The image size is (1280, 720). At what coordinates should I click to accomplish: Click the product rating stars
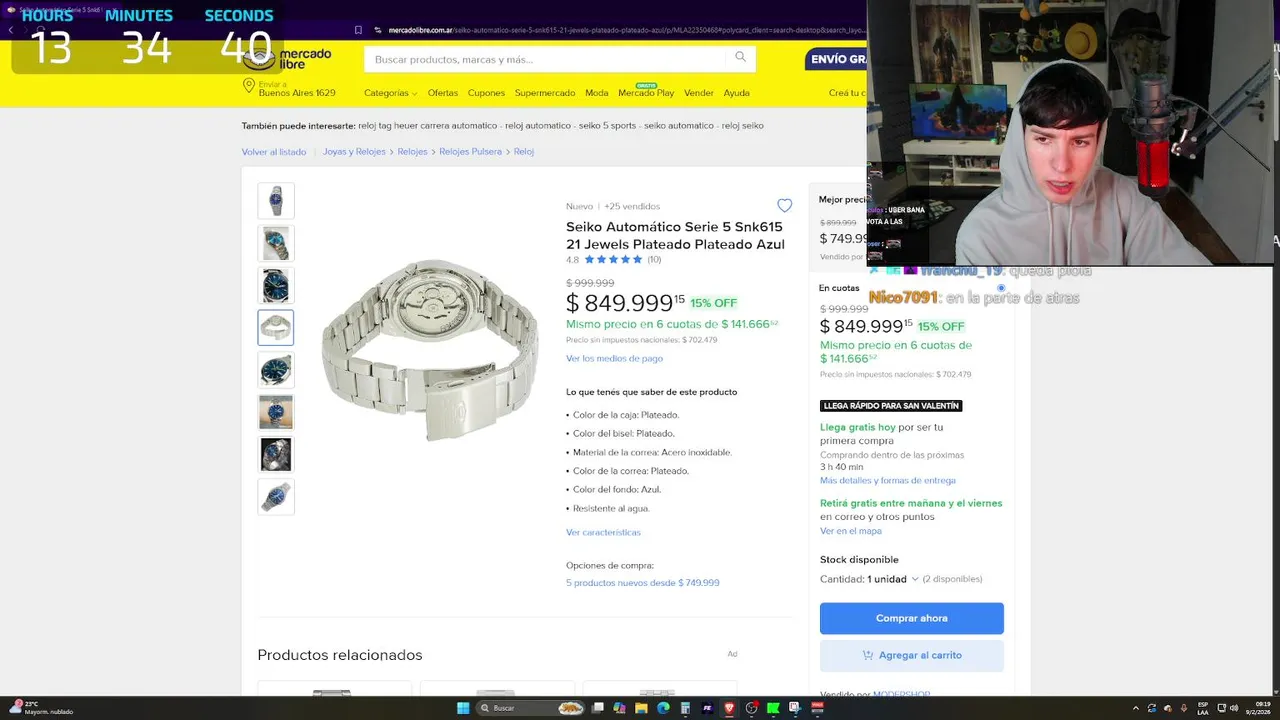tap(613, 259)
